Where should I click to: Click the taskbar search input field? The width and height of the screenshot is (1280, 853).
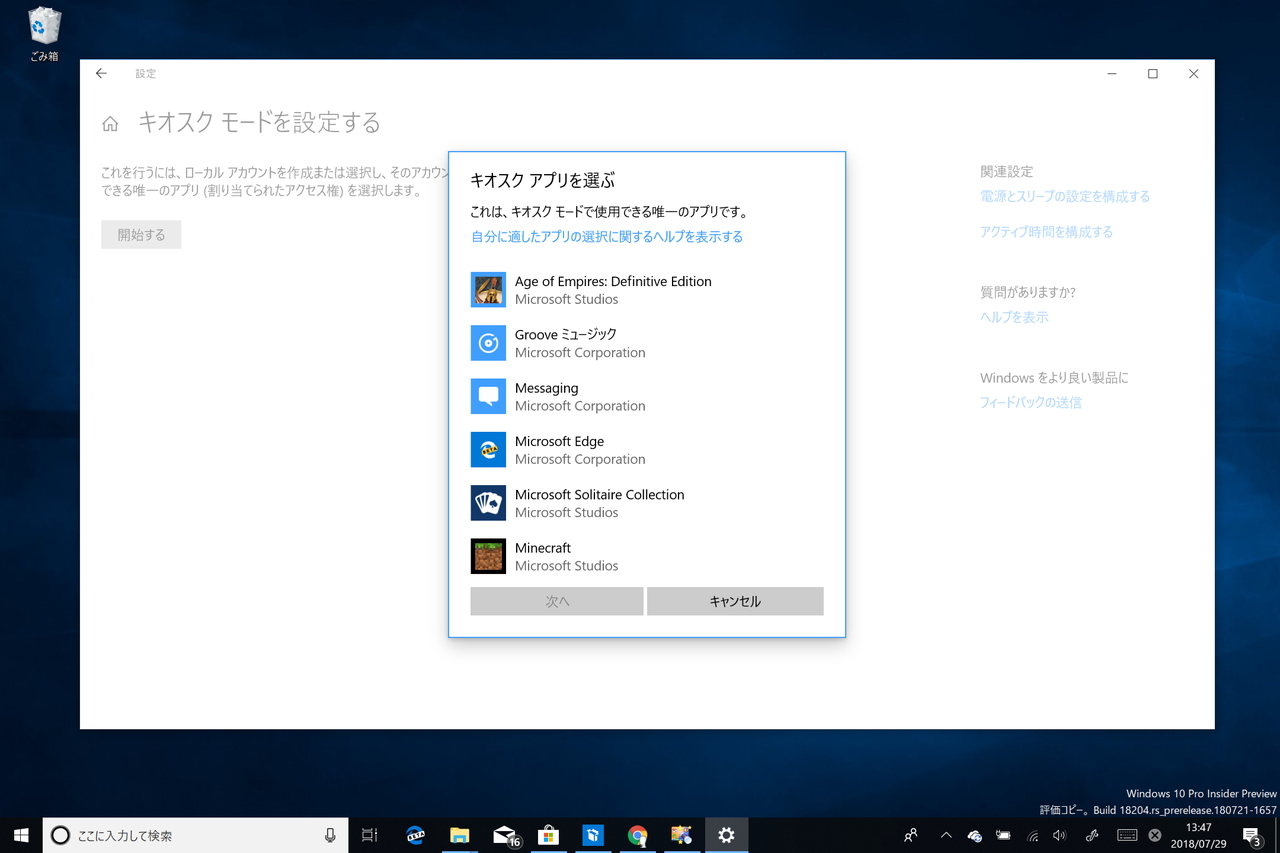[x=180, y=835]
